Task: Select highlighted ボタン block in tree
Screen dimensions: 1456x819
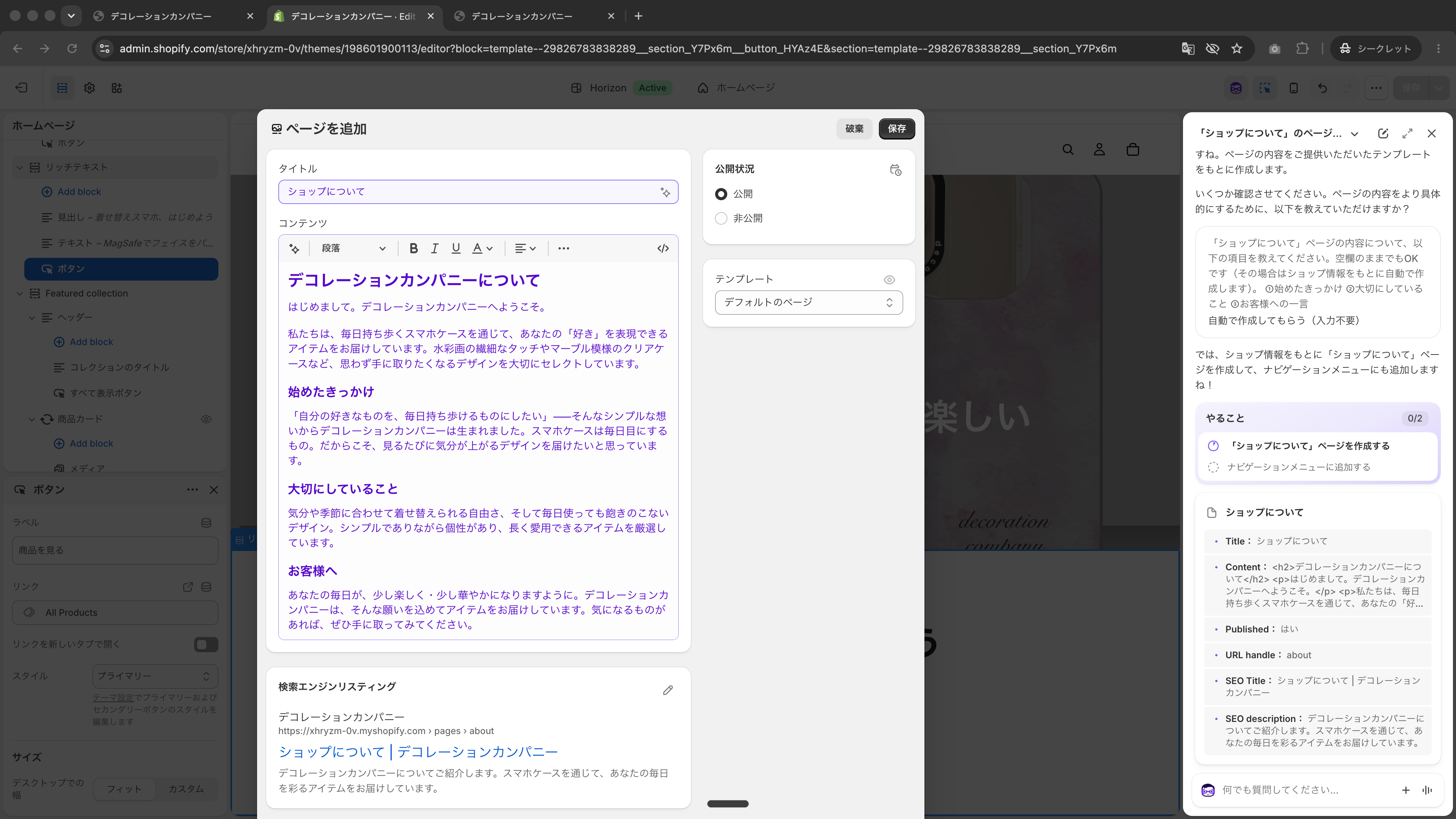Action: pyautogui.click(x=121, y=269)
